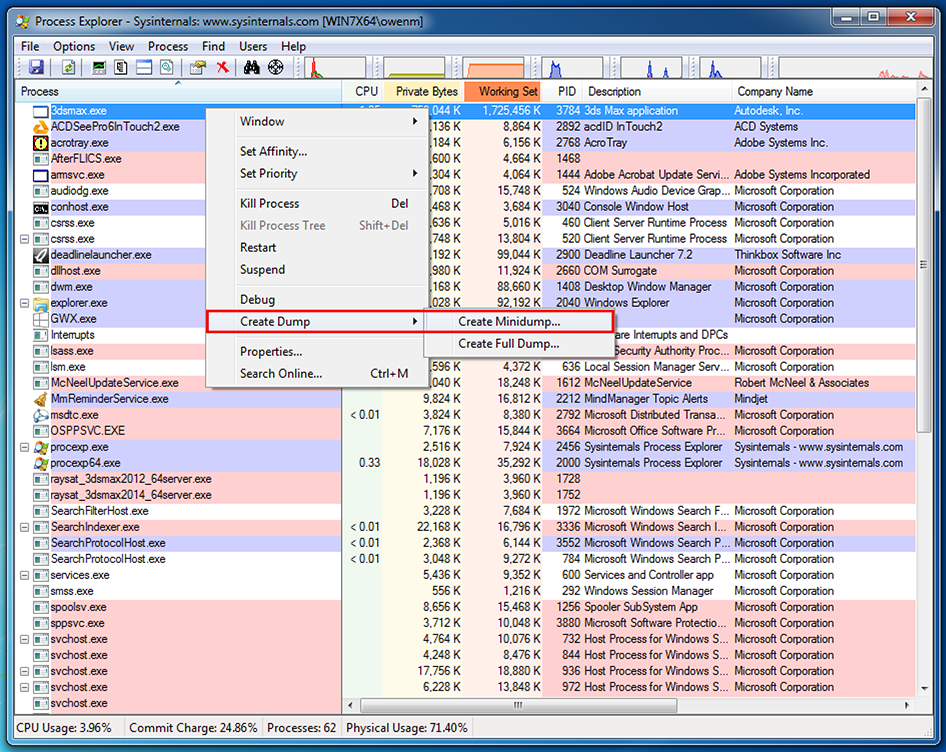Click the conhost.exe console icon
Image resolution: width=946 pixels, height=752 pixels.
(x=40, y=207)
